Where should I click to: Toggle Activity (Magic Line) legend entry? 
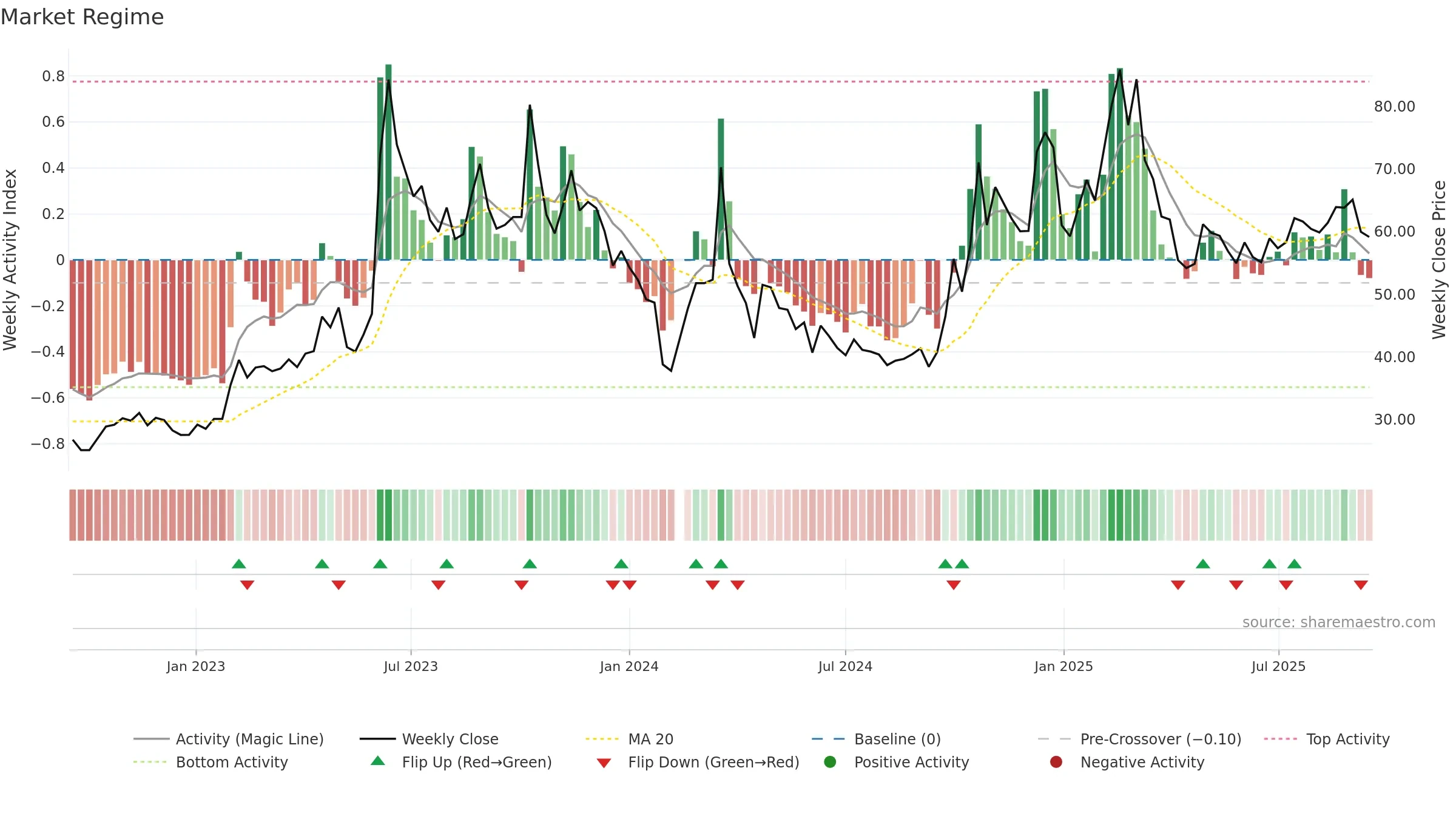click(x=229, y=739)
